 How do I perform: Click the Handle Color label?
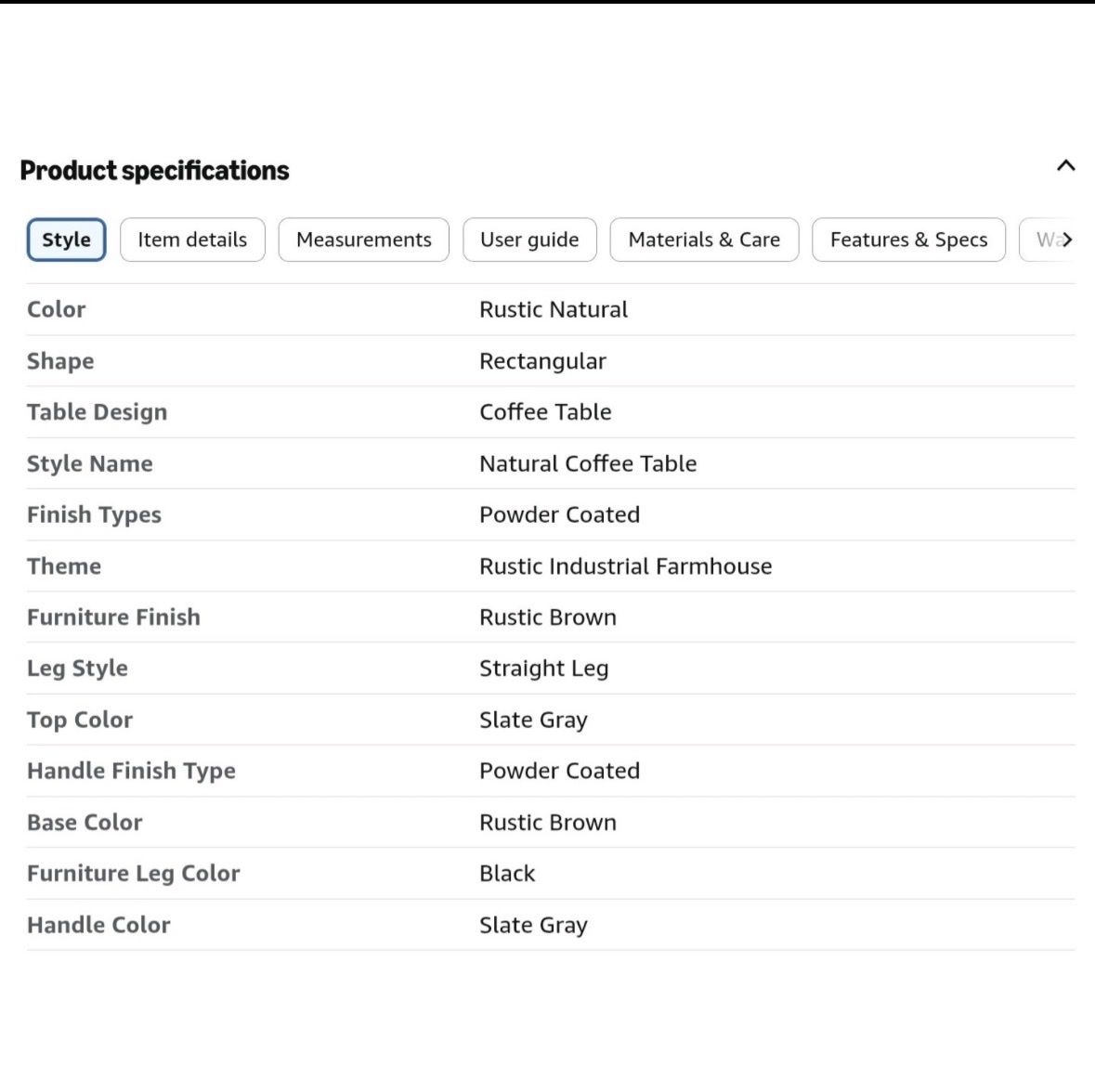[98, 925]
